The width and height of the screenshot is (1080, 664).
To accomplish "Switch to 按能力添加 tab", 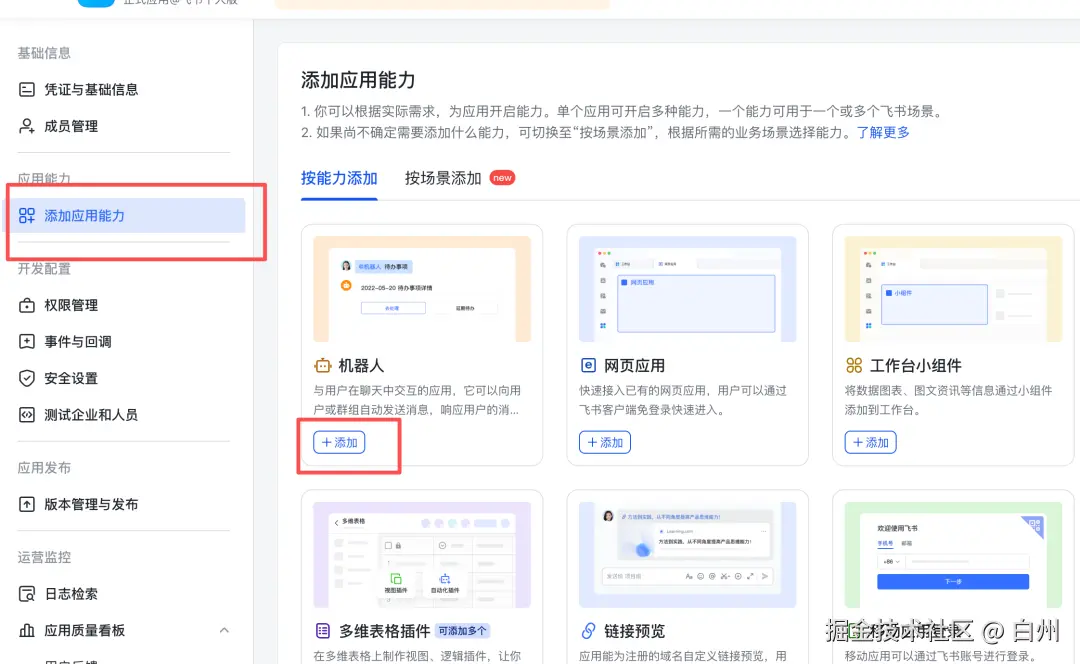I will [339, 178].
